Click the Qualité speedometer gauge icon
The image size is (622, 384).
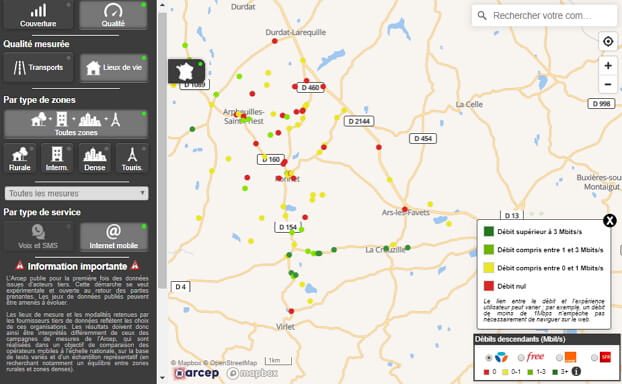113,11
